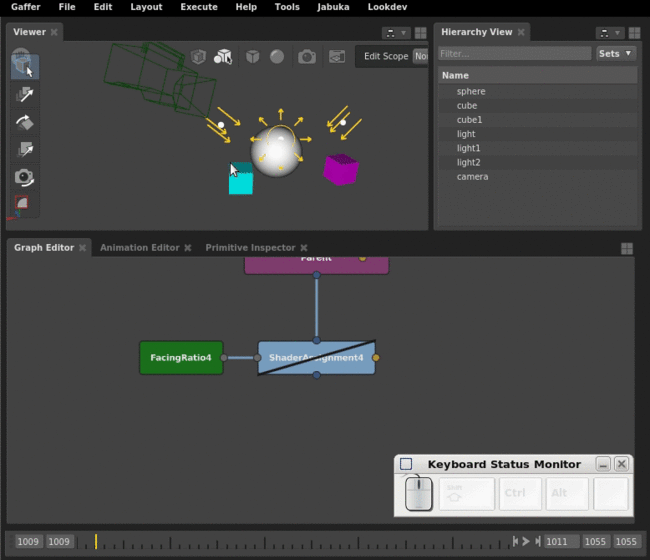
Task: Open the Sets dropdown
Action: (615, 53)
